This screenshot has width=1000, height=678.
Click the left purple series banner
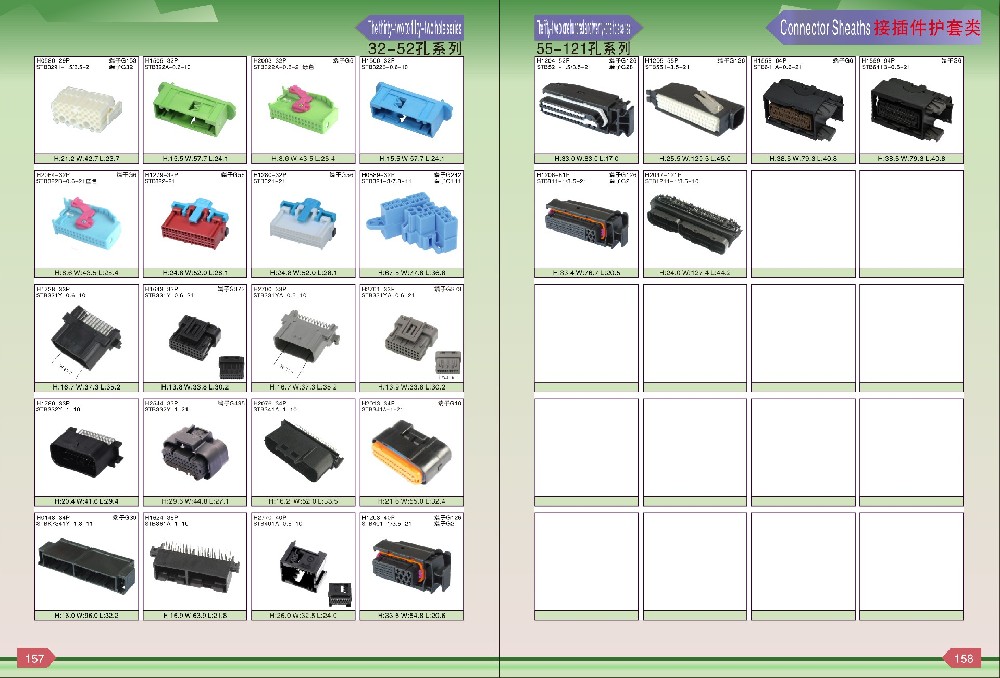pos(409,27)
